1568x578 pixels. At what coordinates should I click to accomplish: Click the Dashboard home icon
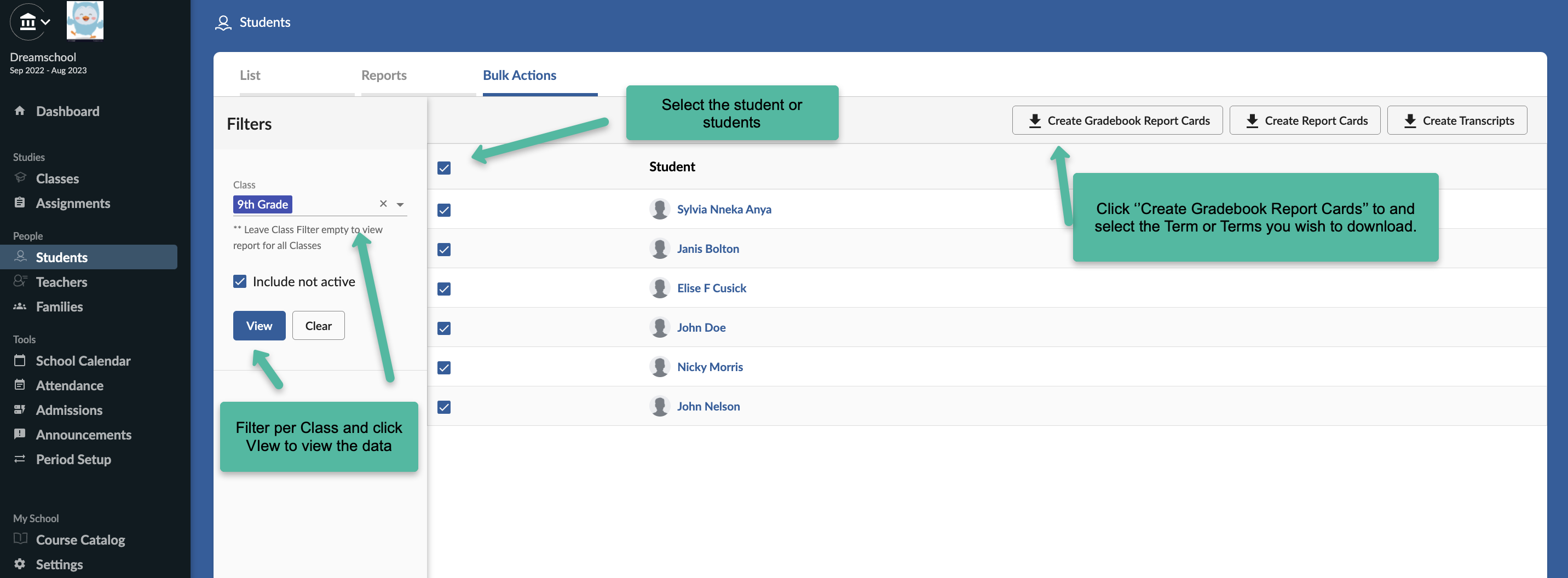pos(20,111)
